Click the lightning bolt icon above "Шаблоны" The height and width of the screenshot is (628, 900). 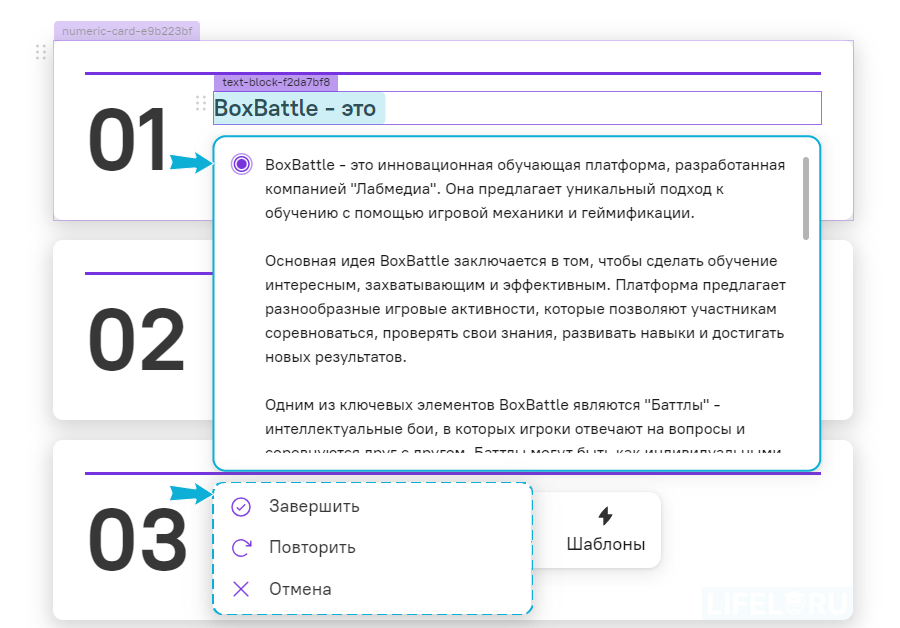point(606,516)
